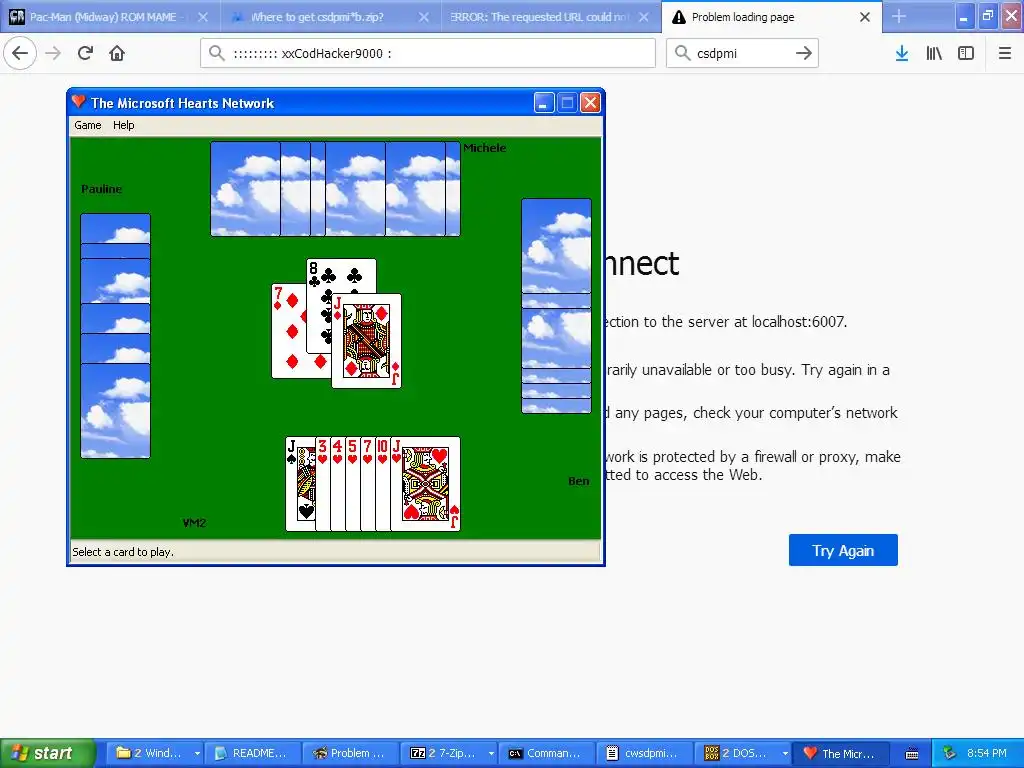
Task: Click The Microsoft Hearts taskbar button
Action: [x=840, y=753]
